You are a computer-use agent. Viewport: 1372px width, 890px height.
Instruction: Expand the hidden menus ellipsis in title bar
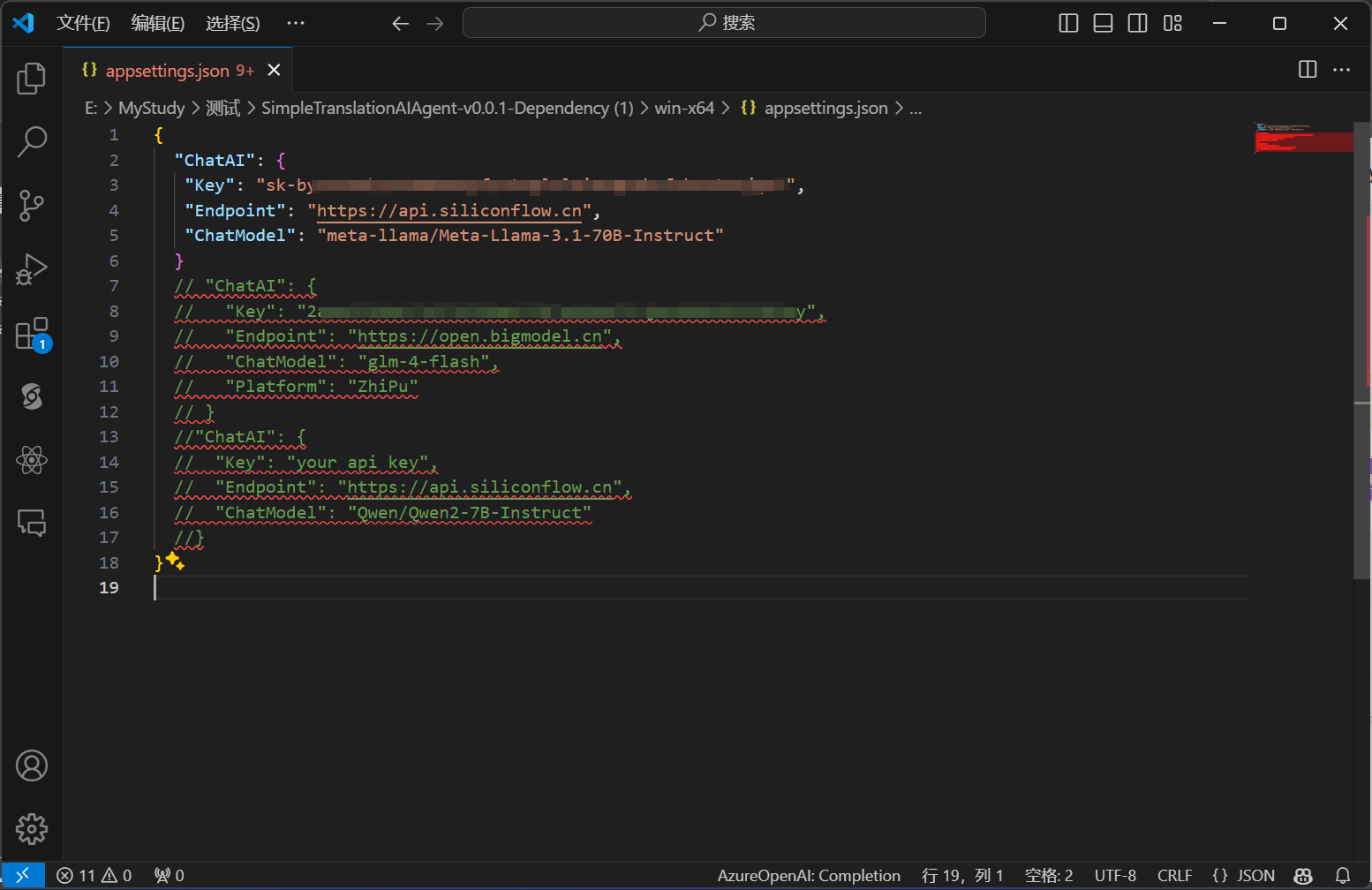point(296,24)
